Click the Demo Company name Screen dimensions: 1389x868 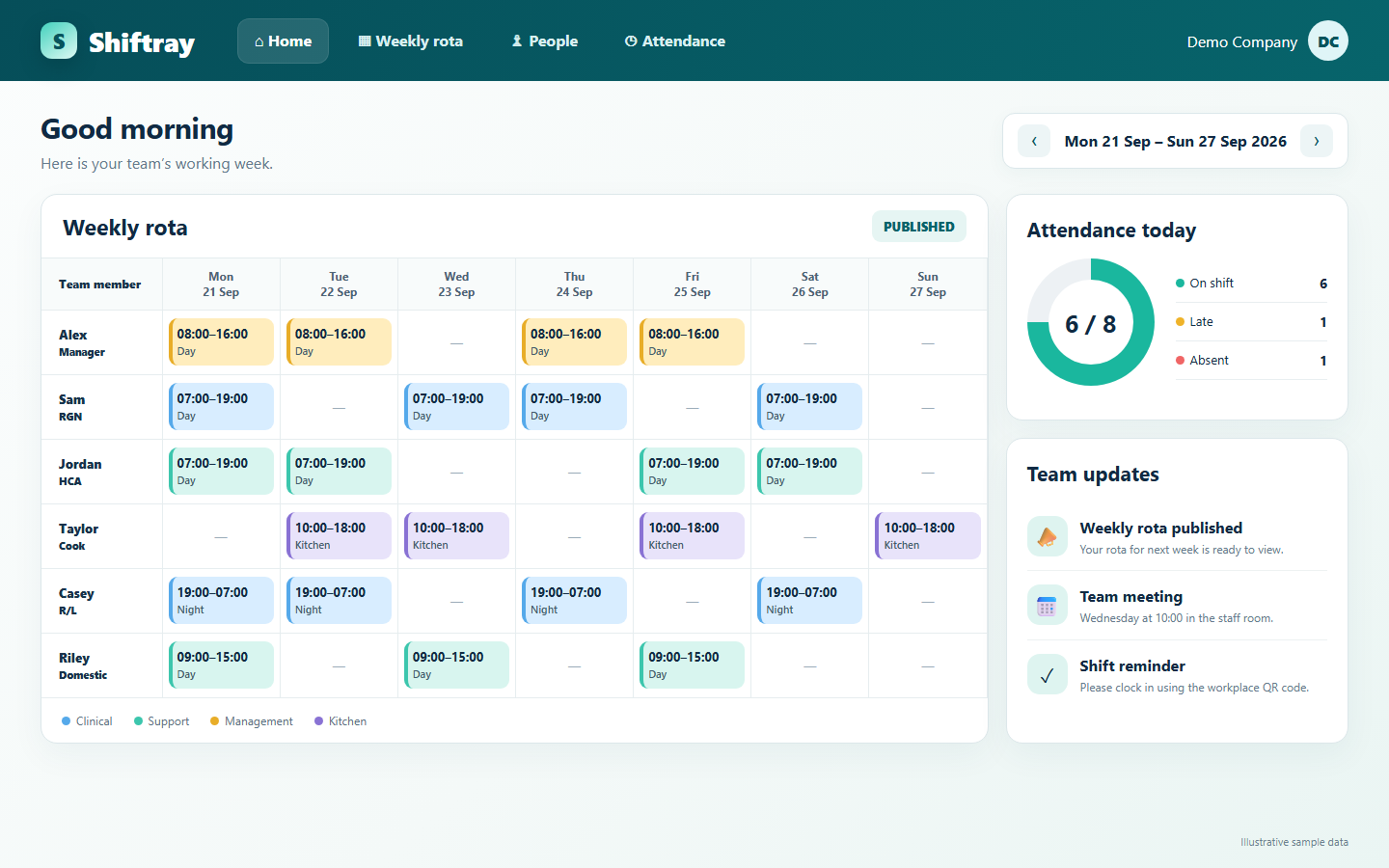tap(1241, 41)
